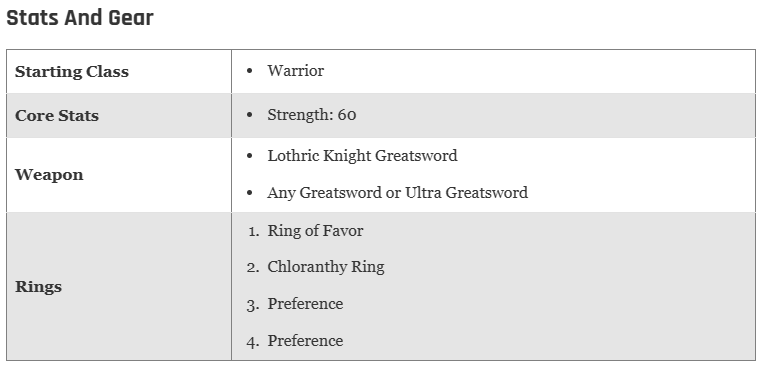This screenshot has width=765, height=370.
Task: Click Any Greatsword or Ultra Greatsword entry
Action: tap(398, 193)
